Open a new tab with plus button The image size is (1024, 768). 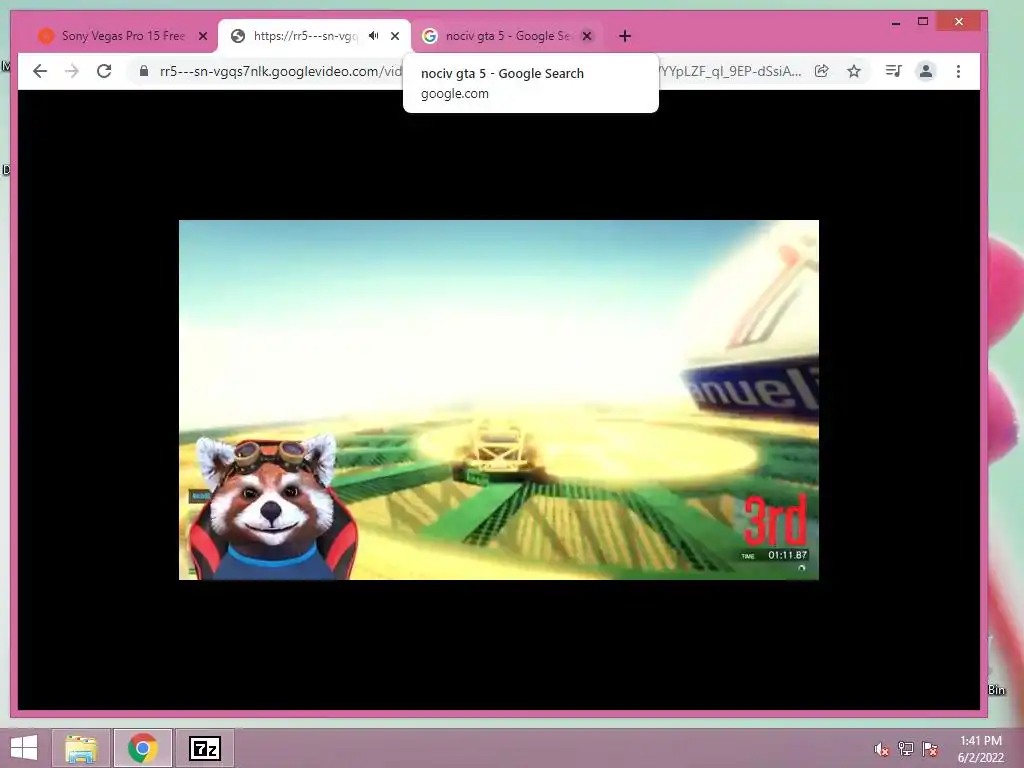tap(625, 36)
